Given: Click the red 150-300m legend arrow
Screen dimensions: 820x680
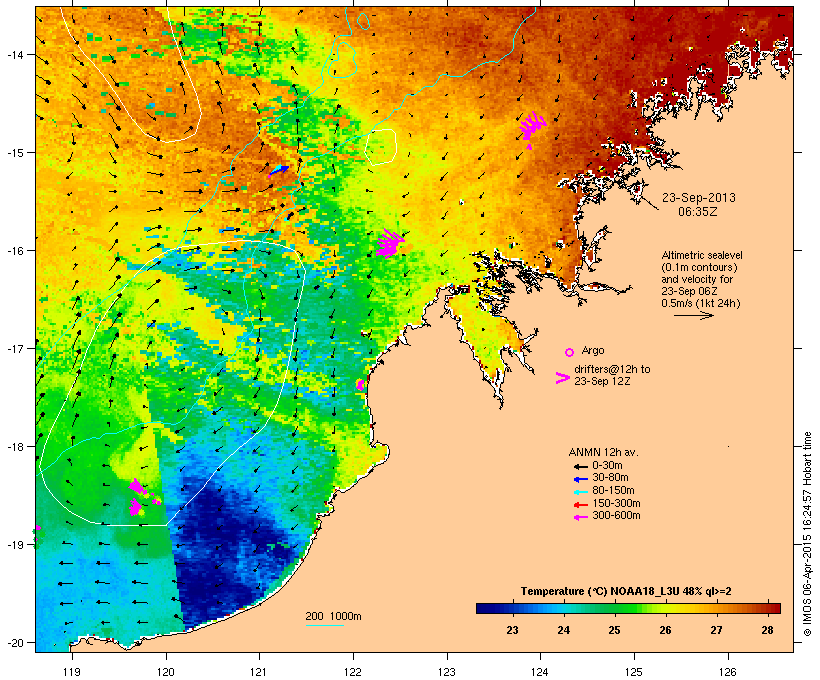Looking at the screenshot, I should pyautogui.click(x=580, y=505).
